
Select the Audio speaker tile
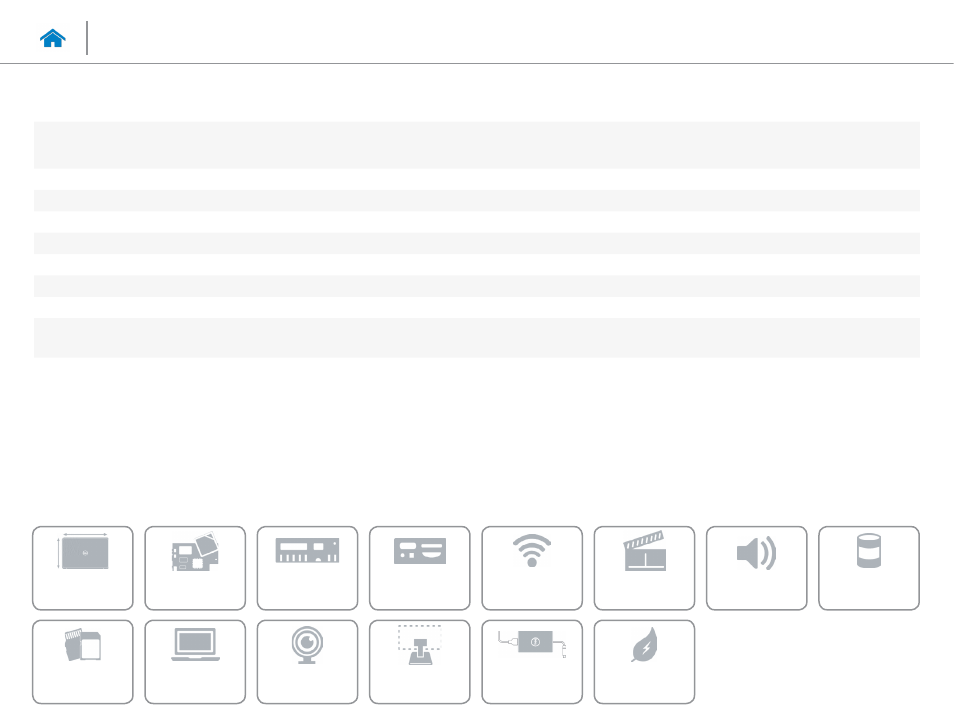click(x=756, y=568)
